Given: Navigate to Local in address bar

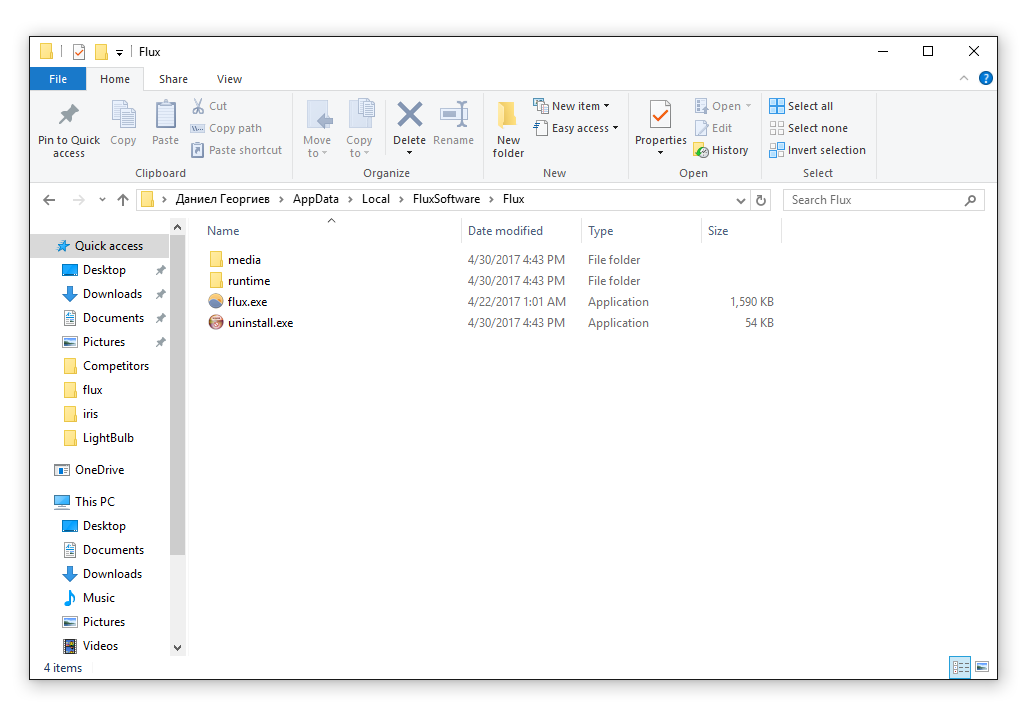Looking at the screenshot, I should tap(376, 199).
